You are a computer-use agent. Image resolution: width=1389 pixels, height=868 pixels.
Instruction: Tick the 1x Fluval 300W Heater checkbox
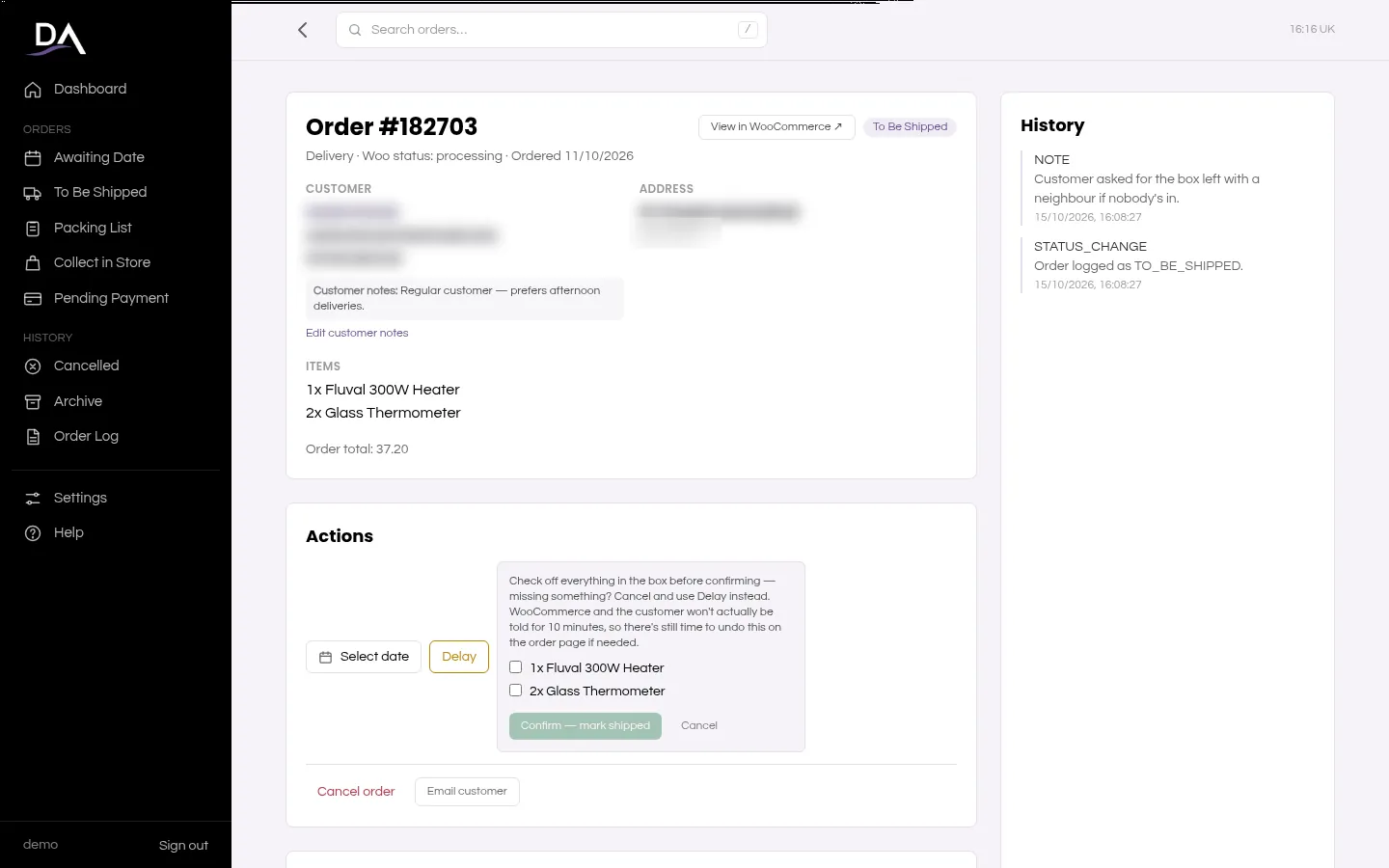tap(516, 667)
